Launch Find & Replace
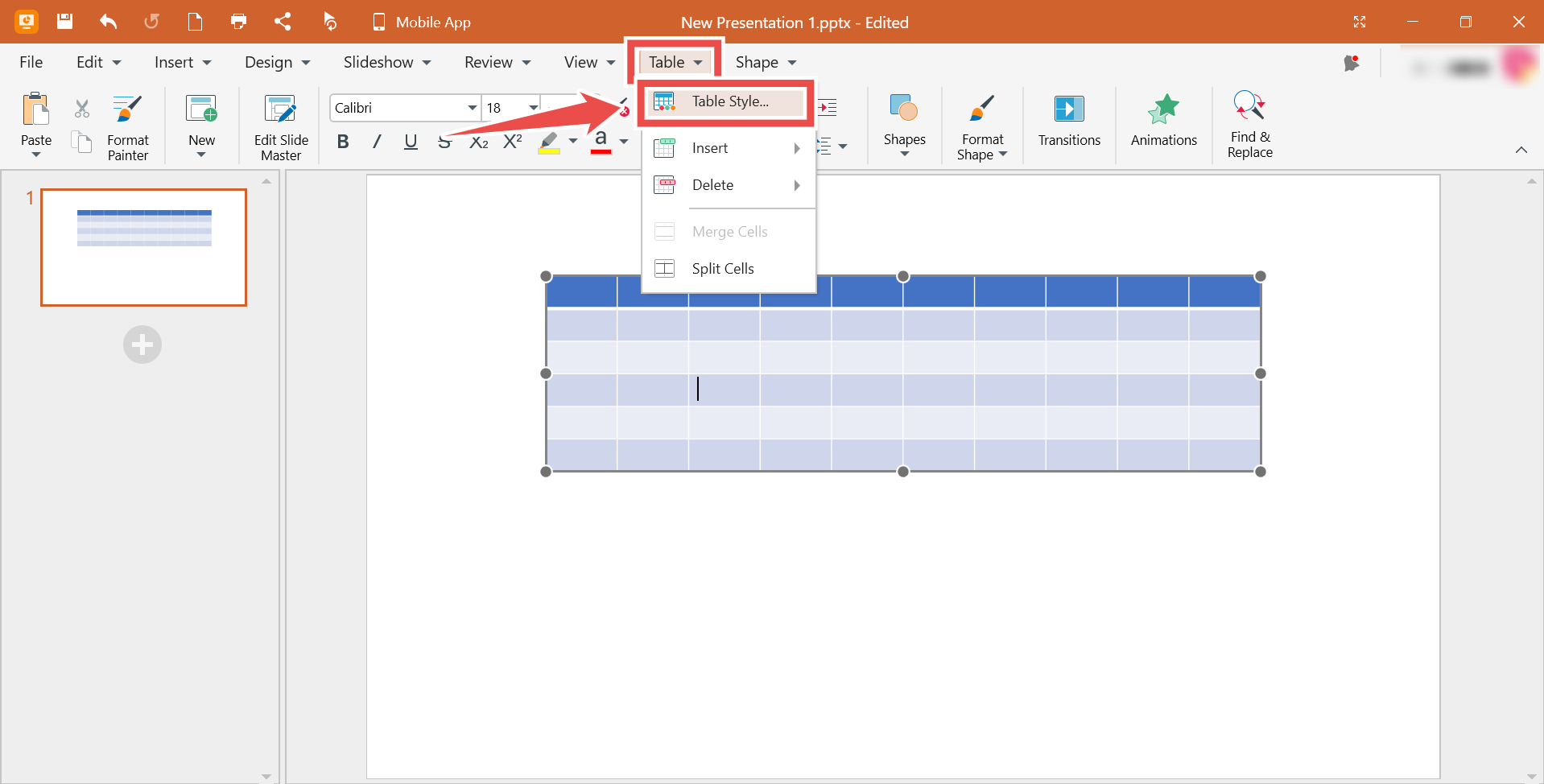Screen dimensions: 1544x784 point(1249,125)
